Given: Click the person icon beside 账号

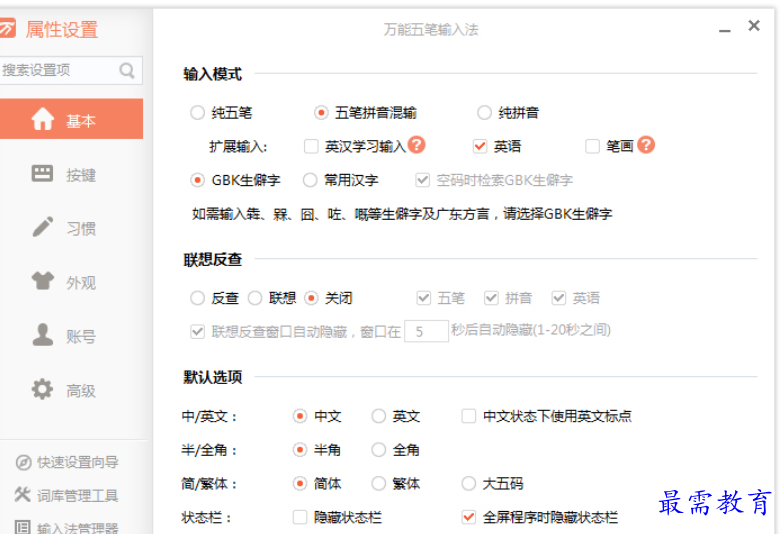Looking at the screenshot, I should coord(43,334).
